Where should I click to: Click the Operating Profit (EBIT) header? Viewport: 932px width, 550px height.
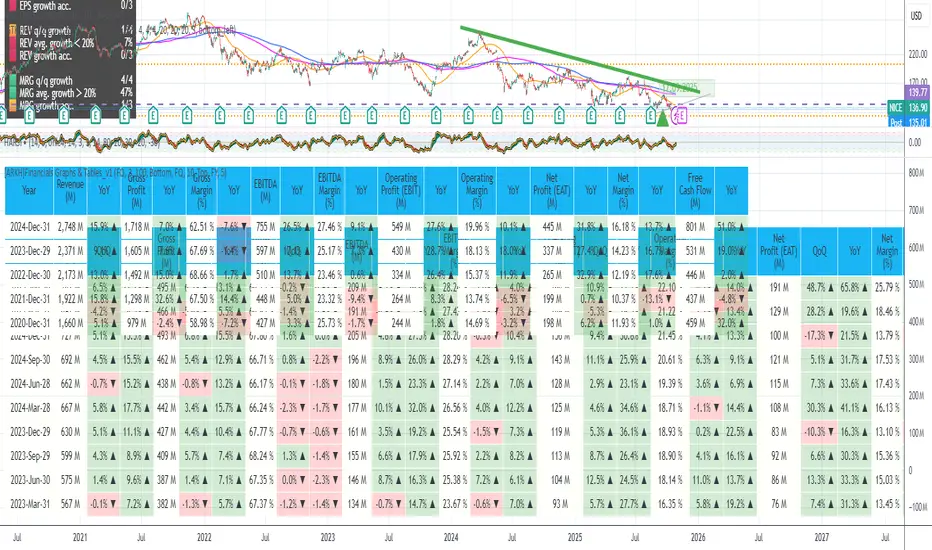[401, 191]
